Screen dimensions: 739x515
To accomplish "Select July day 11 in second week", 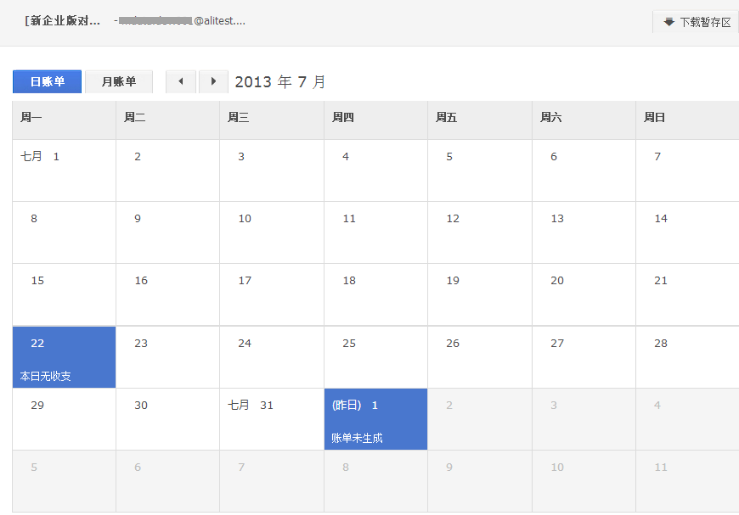I will [376, 233].
